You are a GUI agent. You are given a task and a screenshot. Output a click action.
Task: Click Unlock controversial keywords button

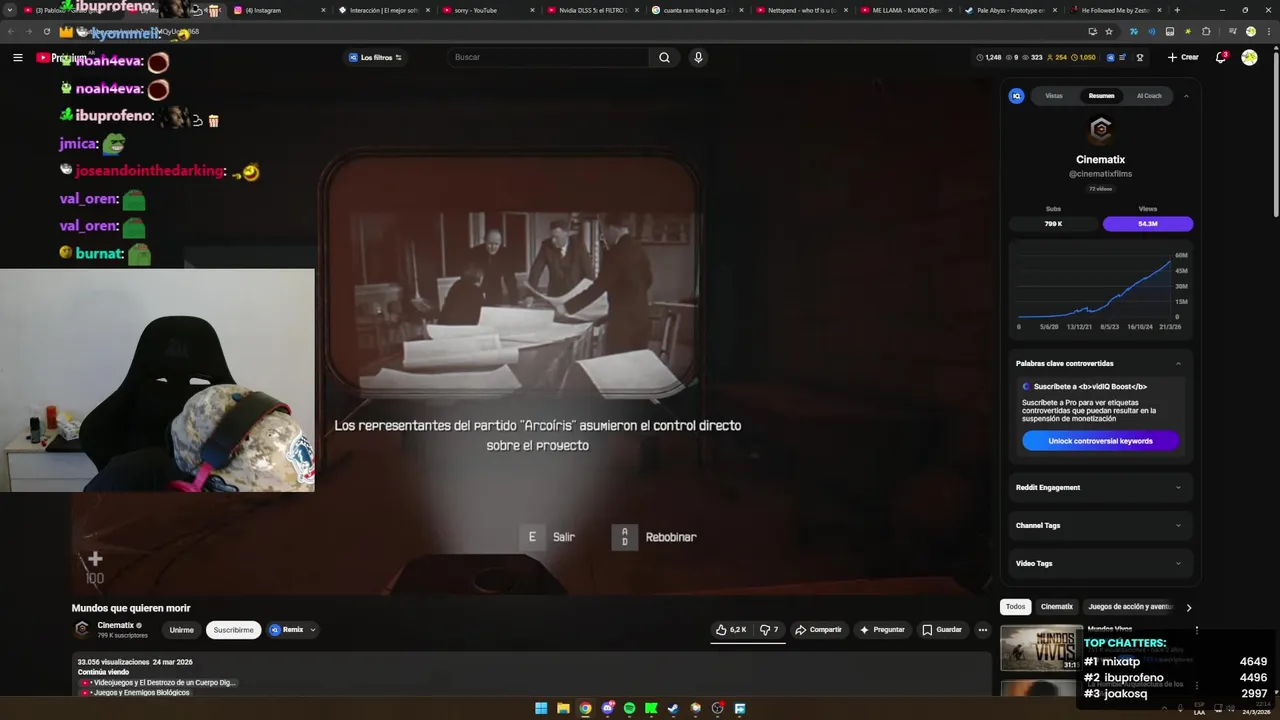click(x=1101, y=441)
